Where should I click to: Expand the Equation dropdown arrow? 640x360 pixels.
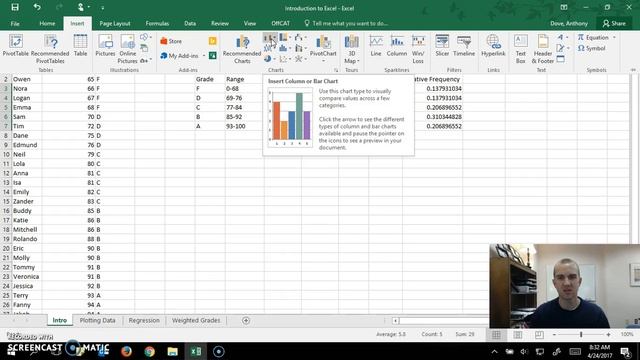[x=614, y=38]
